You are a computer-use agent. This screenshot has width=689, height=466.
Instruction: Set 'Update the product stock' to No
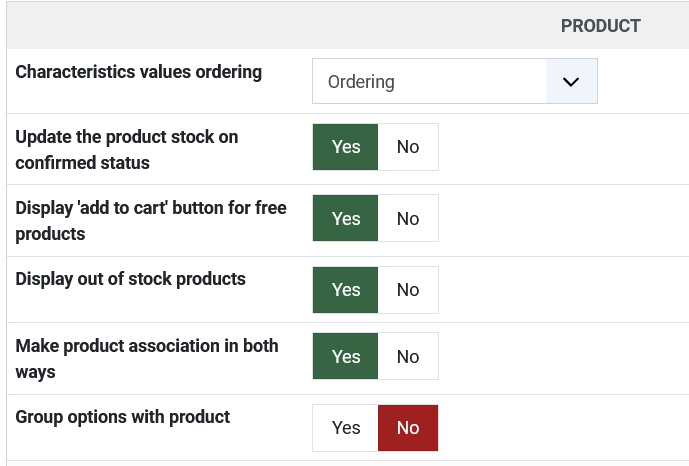(x=408, y=147)
